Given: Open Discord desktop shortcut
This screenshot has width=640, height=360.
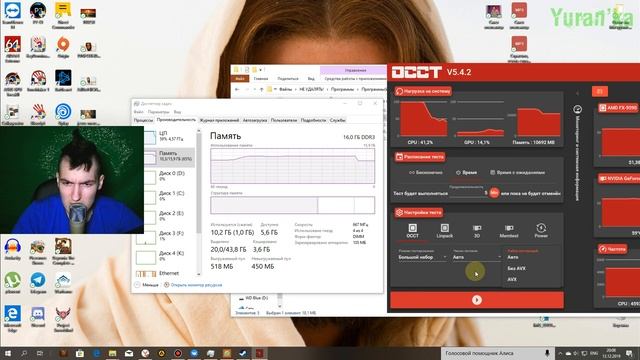Looking at the screenshot, I should coord(38,317).
